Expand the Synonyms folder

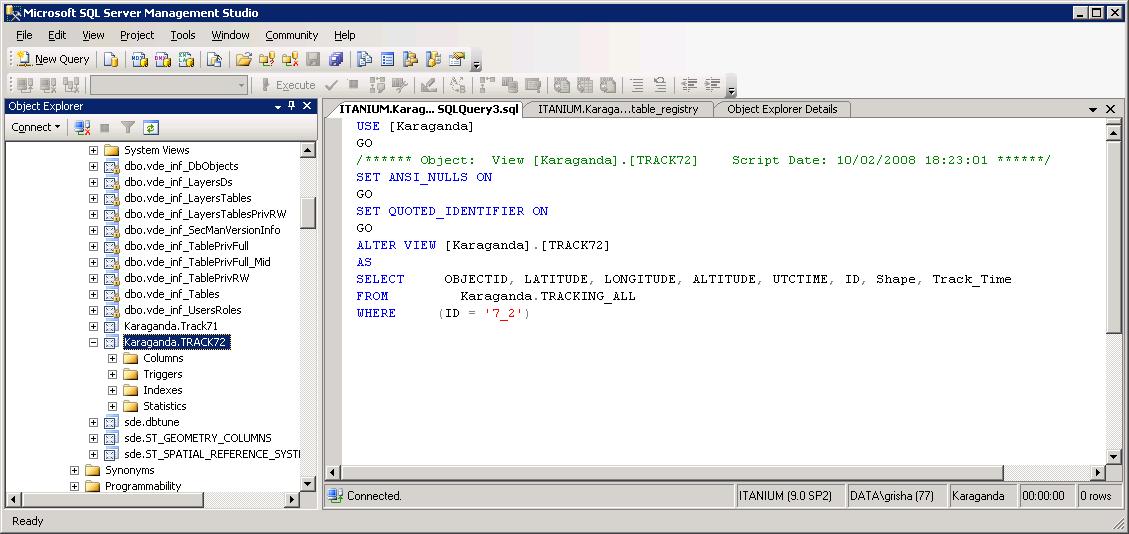pos(74,470)
